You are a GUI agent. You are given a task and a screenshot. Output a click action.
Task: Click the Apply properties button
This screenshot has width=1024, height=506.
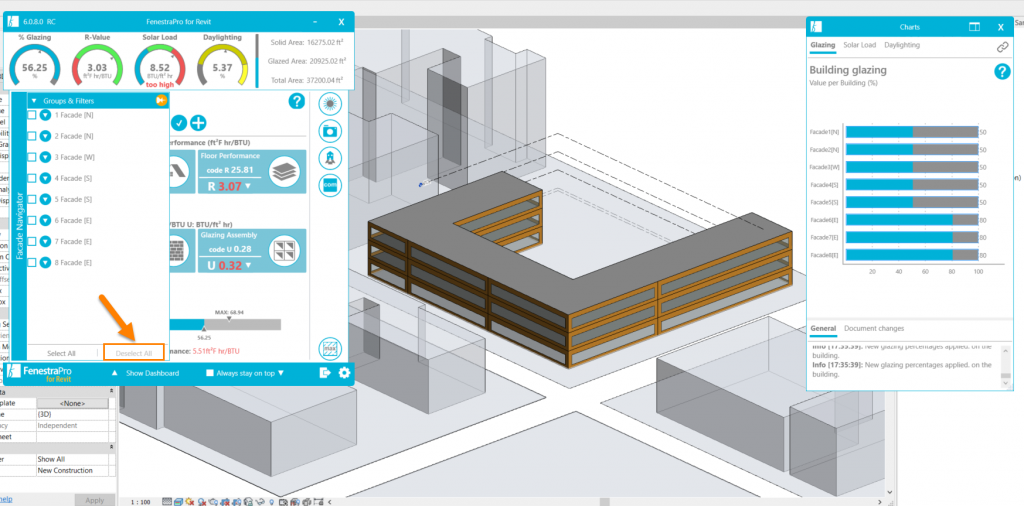click(95, 500)
